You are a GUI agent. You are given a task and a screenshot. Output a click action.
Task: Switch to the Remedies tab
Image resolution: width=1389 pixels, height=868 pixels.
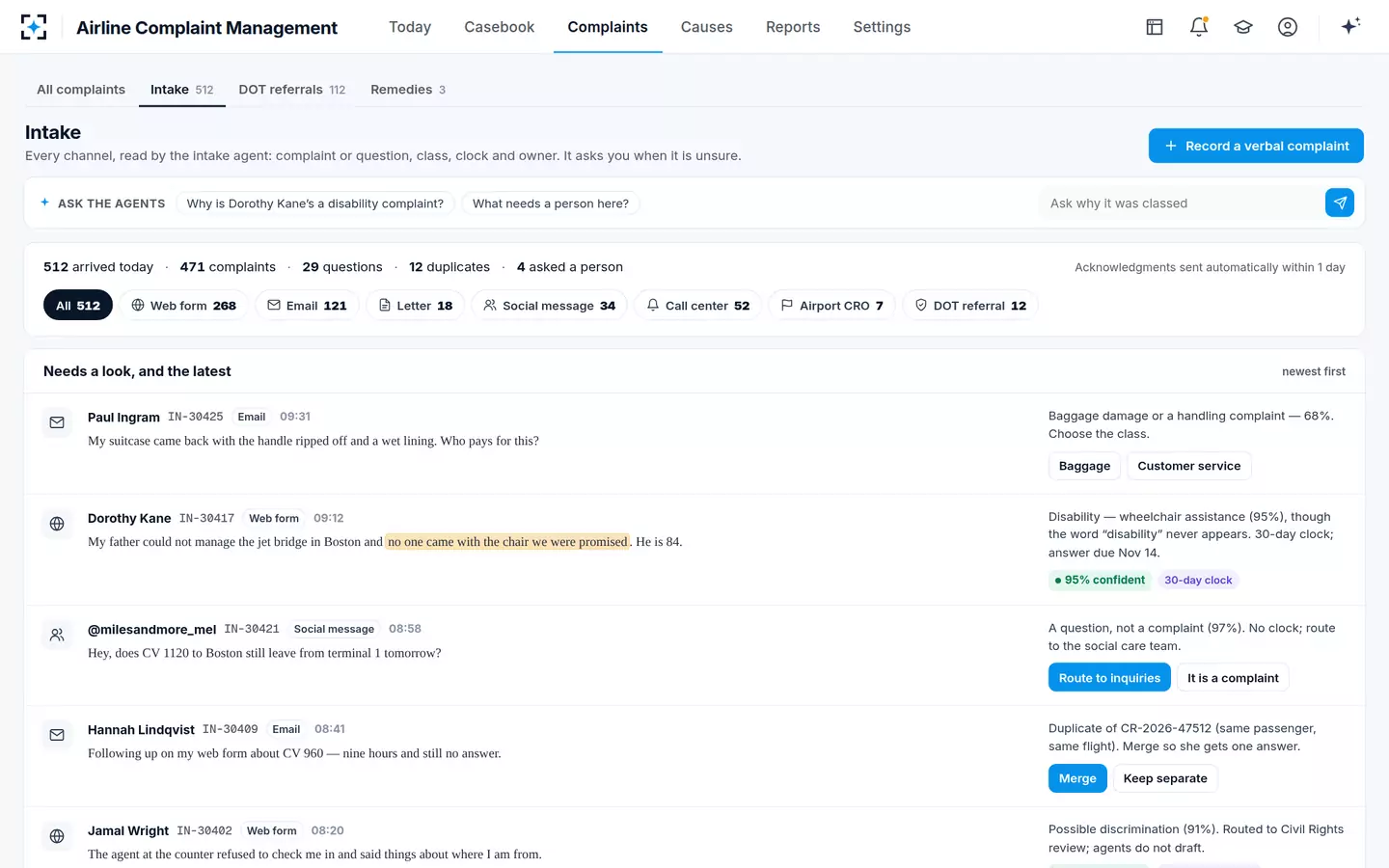408,90
